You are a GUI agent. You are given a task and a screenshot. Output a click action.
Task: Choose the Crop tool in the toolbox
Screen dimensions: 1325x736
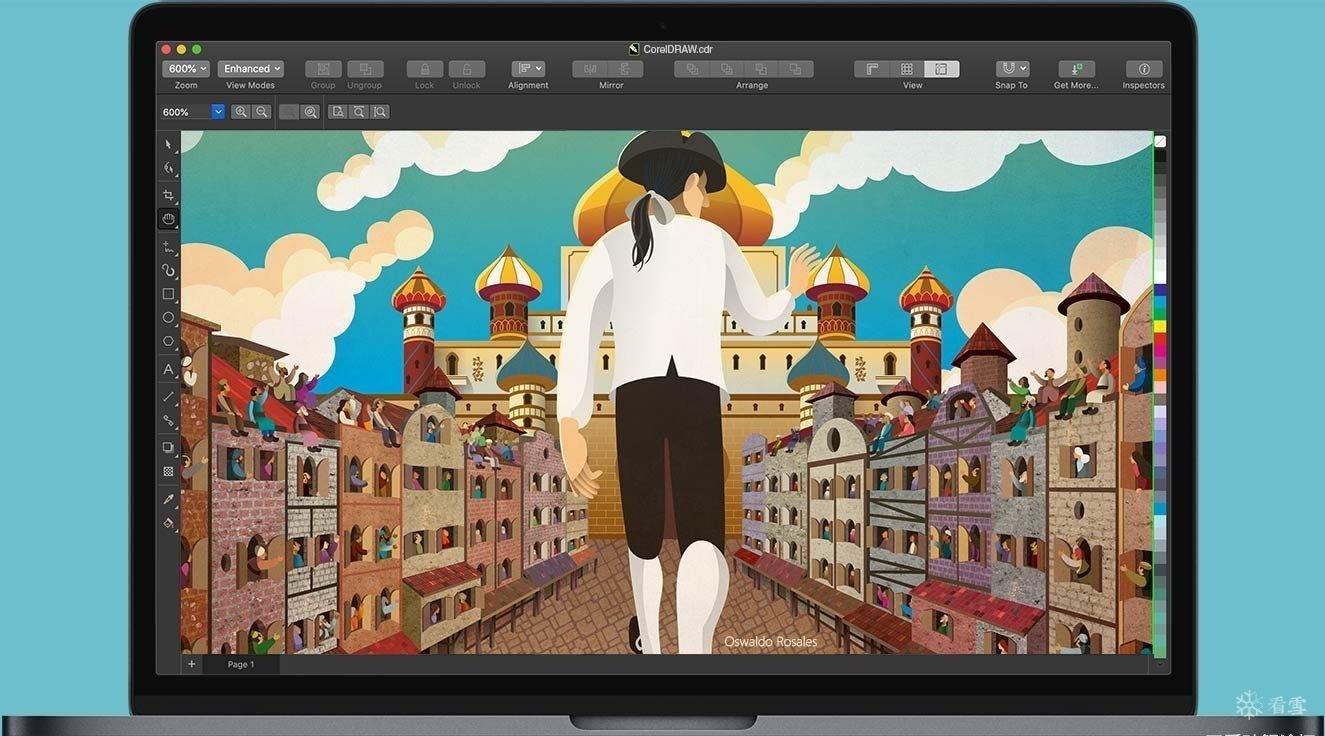pos(168,194)
